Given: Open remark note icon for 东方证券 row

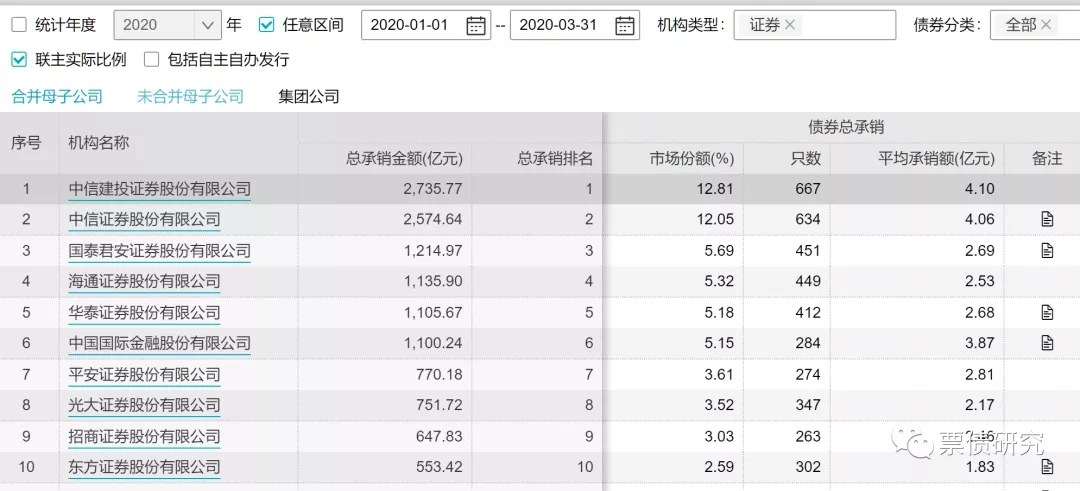Looking at the screenshot, I should tap(1047, 467).
